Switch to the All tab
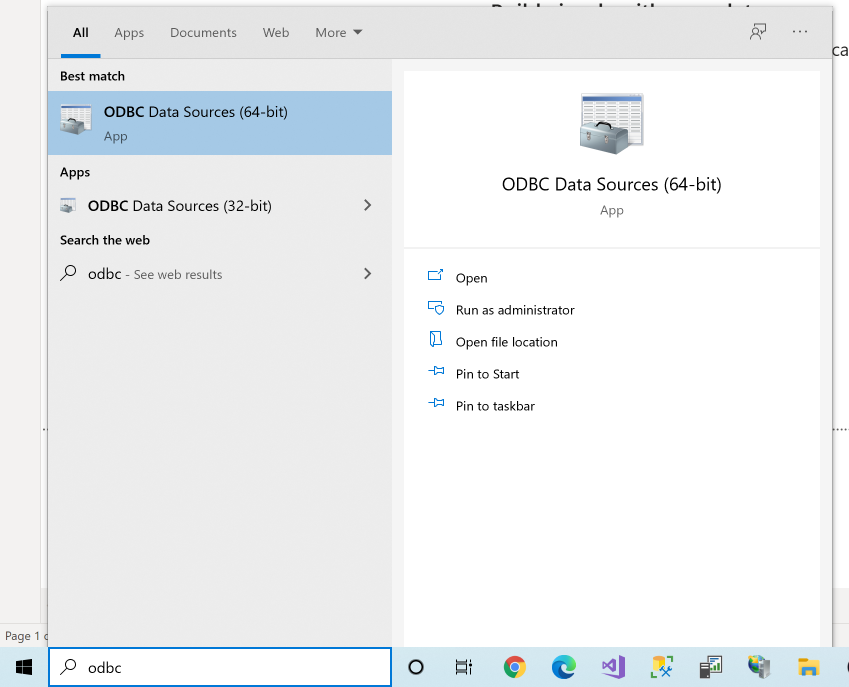 tap(81, 32)
